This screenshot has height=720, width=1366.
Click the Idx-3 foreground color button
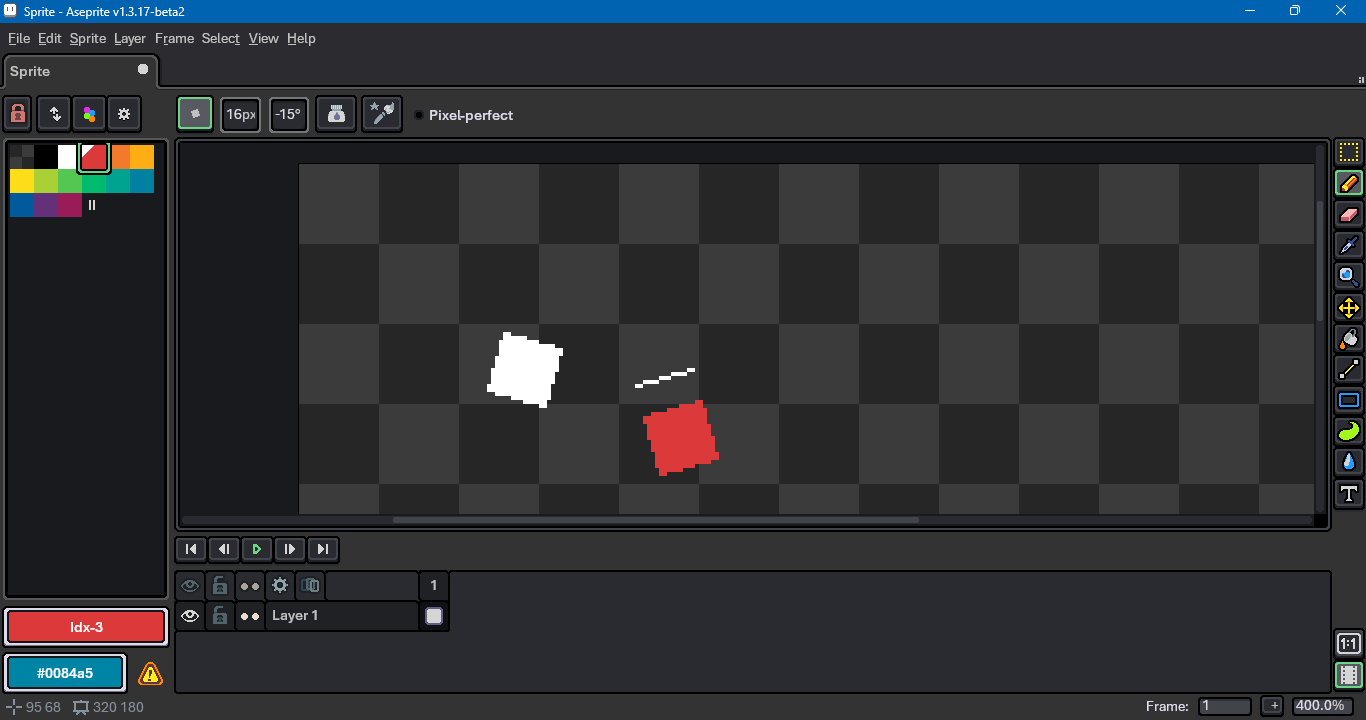(x=86, y=627)
